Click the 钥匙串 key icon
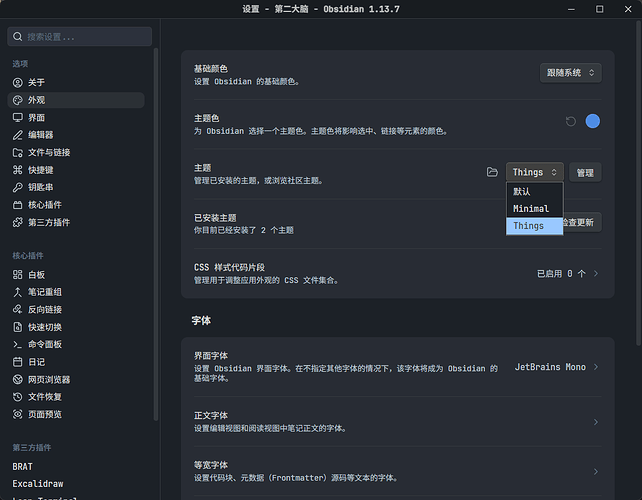The height and width of the screenshot is (500, 642). click(18, 188)
